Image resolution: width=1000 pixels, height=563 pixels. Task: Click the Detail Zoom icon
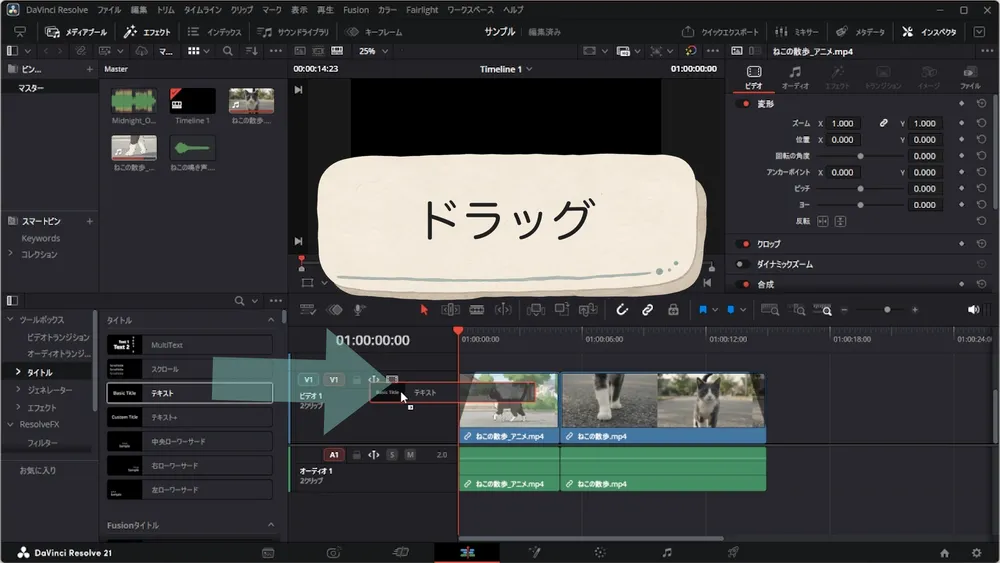(x=797, y=310)
